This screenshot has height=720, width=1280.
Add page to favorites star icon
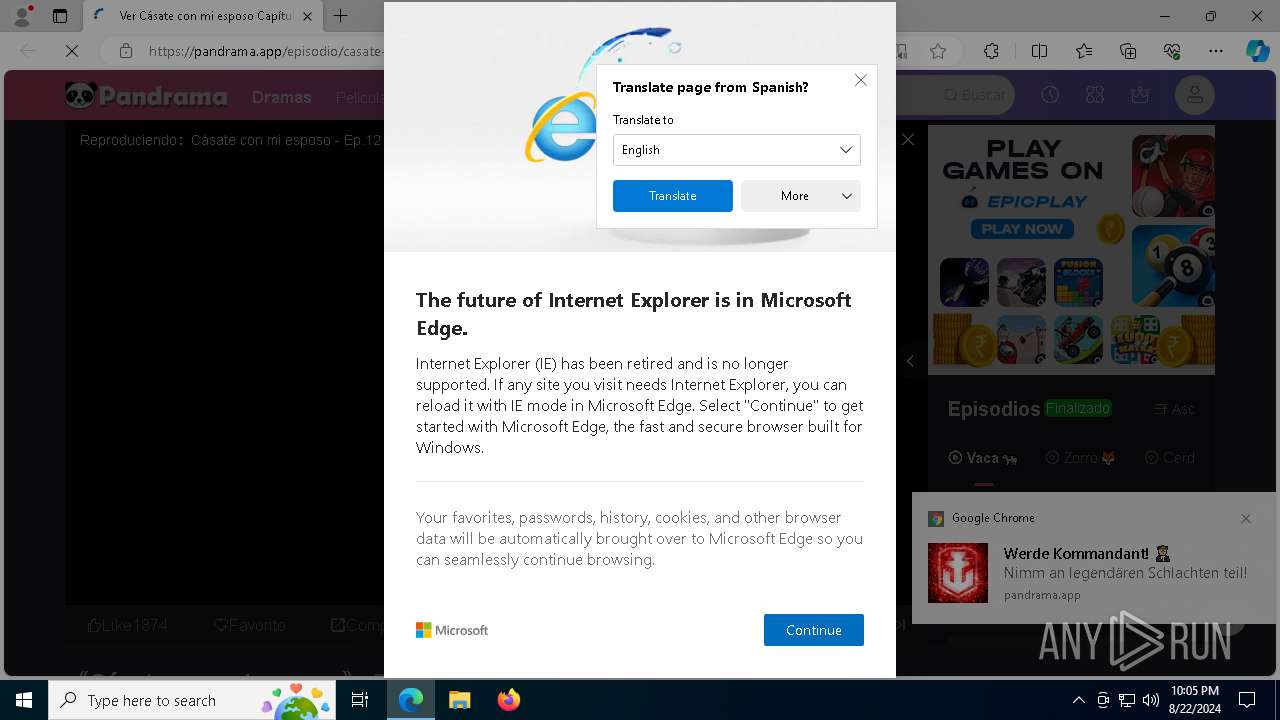click(x=937, y=51)
